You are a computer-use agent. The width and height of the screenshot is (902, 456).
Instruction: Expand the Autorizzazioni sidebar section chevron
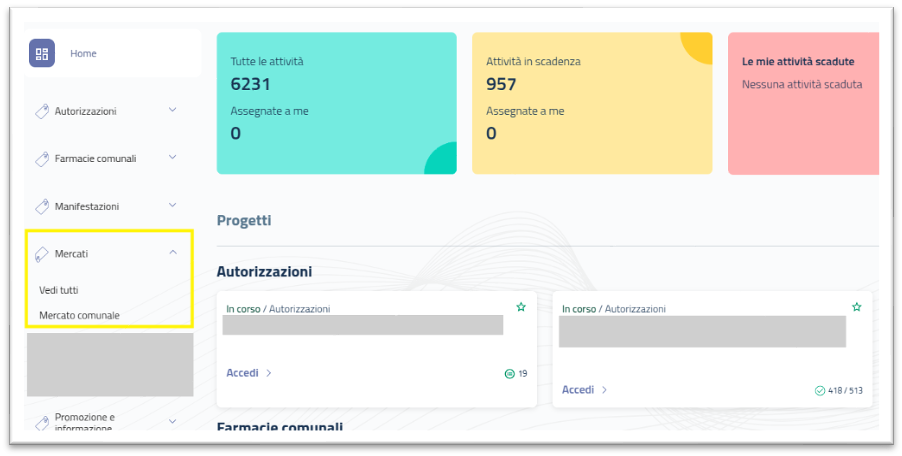pos(173,110)
